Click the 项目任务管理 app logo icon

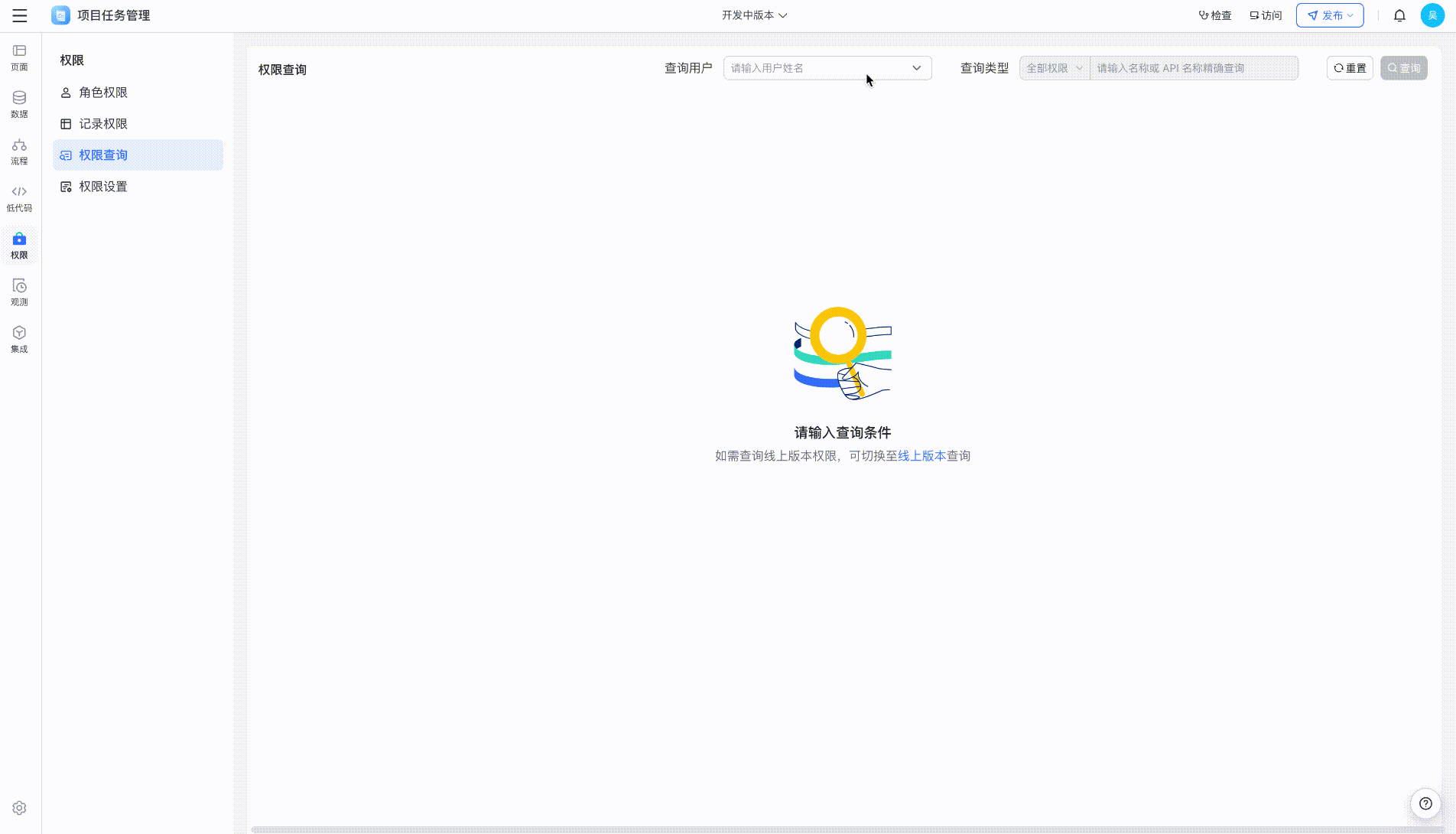click(60, 15)
